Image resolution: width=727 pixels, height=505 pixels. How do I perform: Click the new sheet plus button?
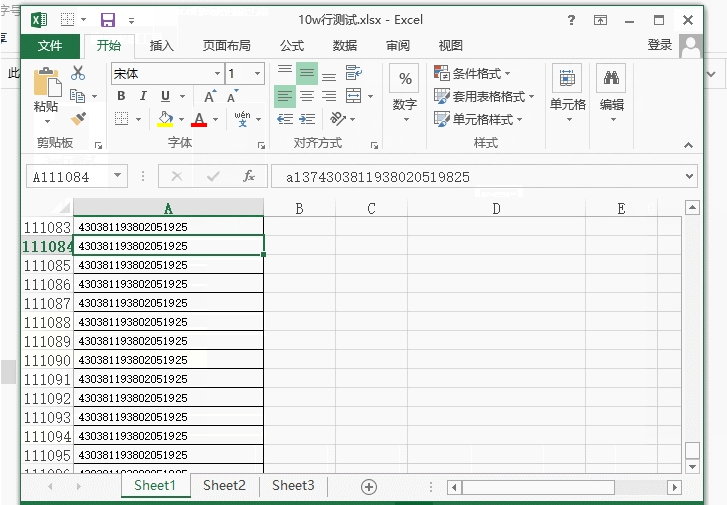[369, 487]
